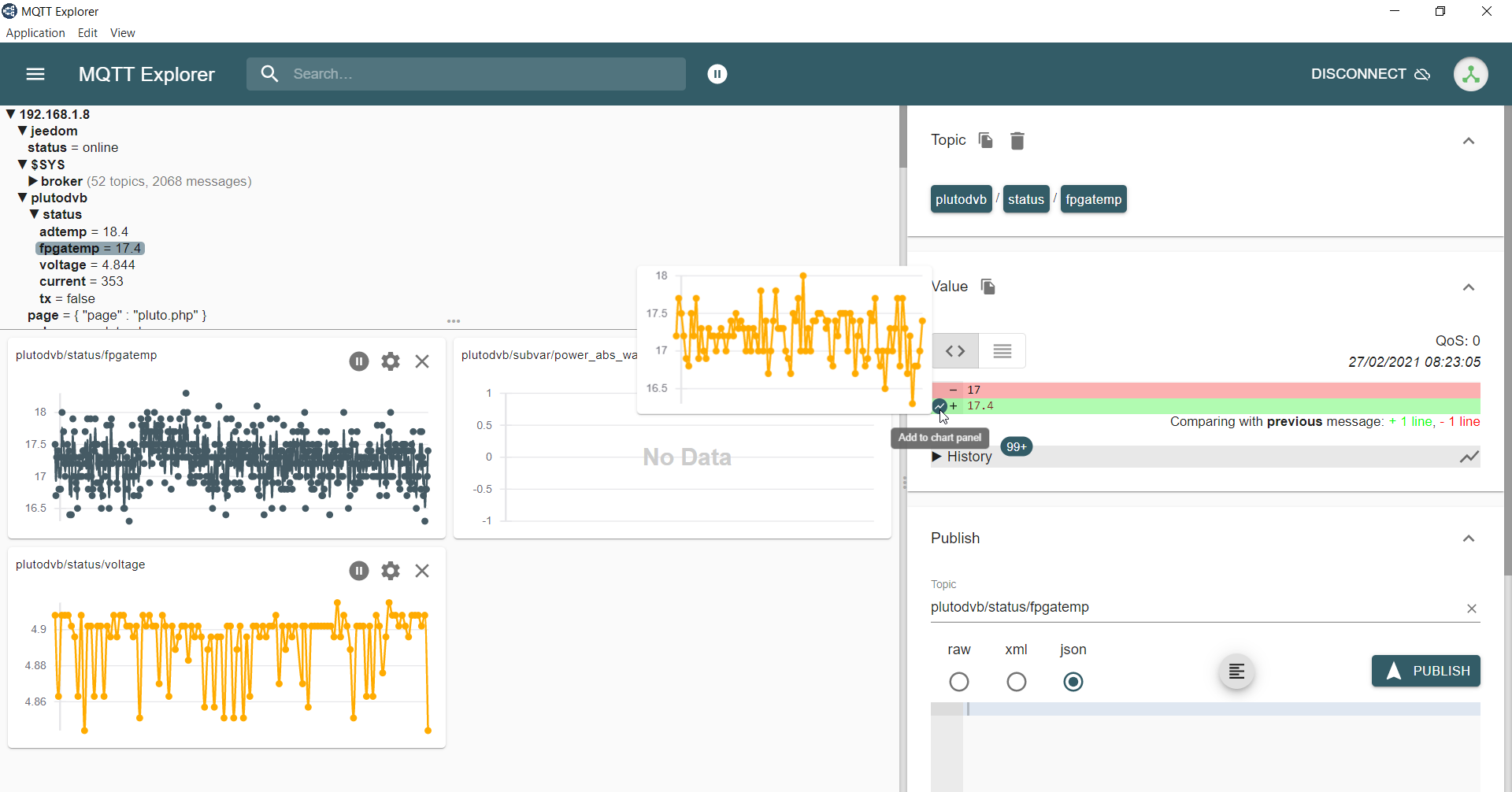Image resolution: width=1512 pixels, height=792 pixels.
Task: Collapse the Publish panel
Action: click(x=1468, y=538)
